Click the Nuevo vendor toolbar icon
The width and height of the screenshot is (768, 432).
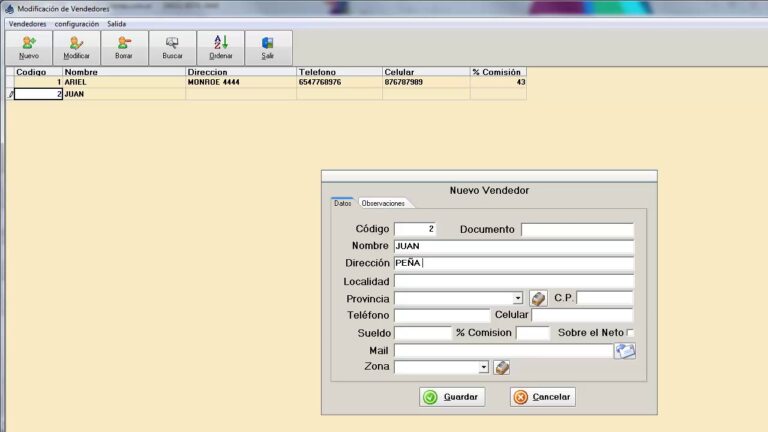(x=29, y=48)
